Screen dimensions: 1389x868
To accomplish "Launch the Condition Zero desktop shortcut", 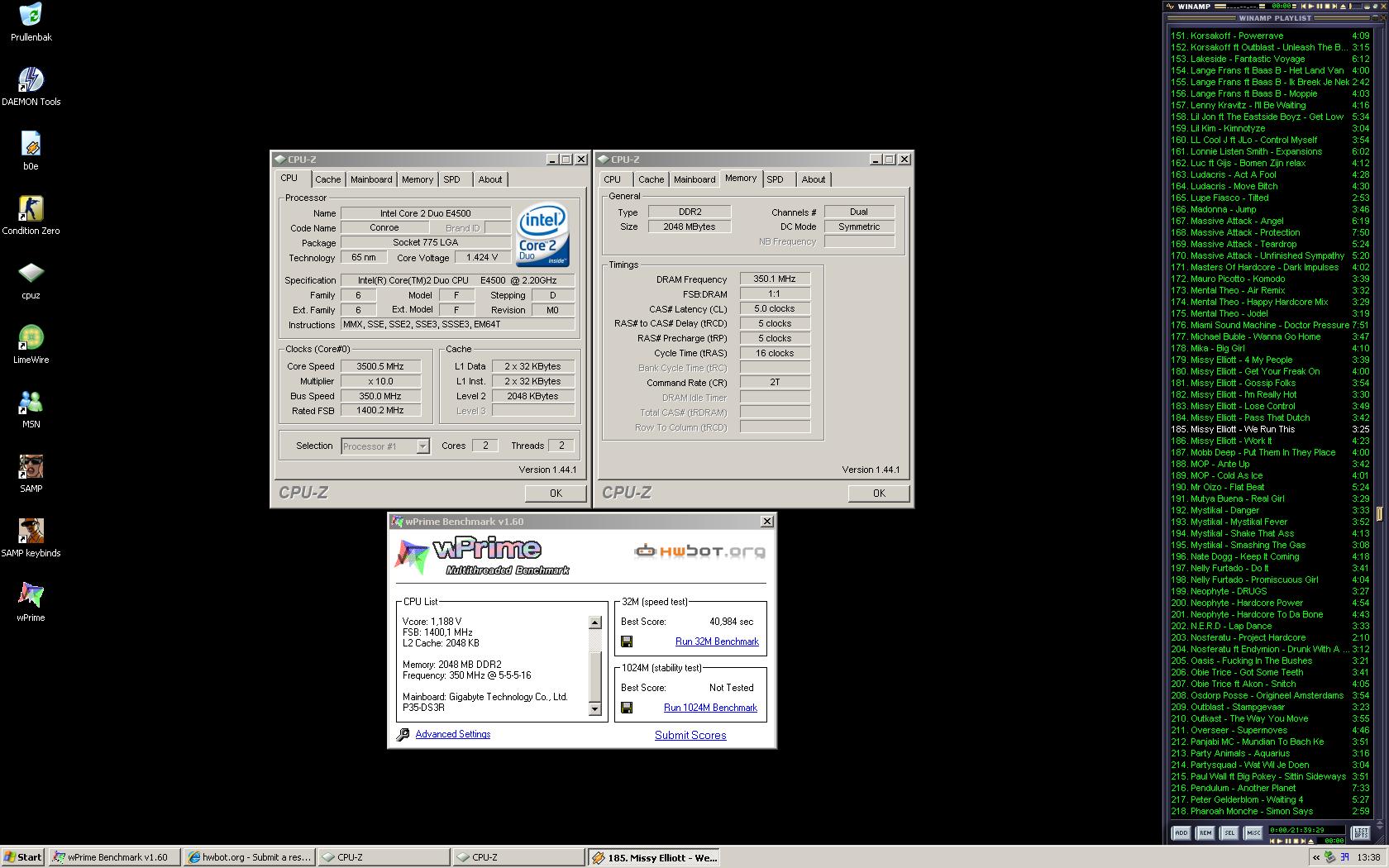I will (31, 208).
